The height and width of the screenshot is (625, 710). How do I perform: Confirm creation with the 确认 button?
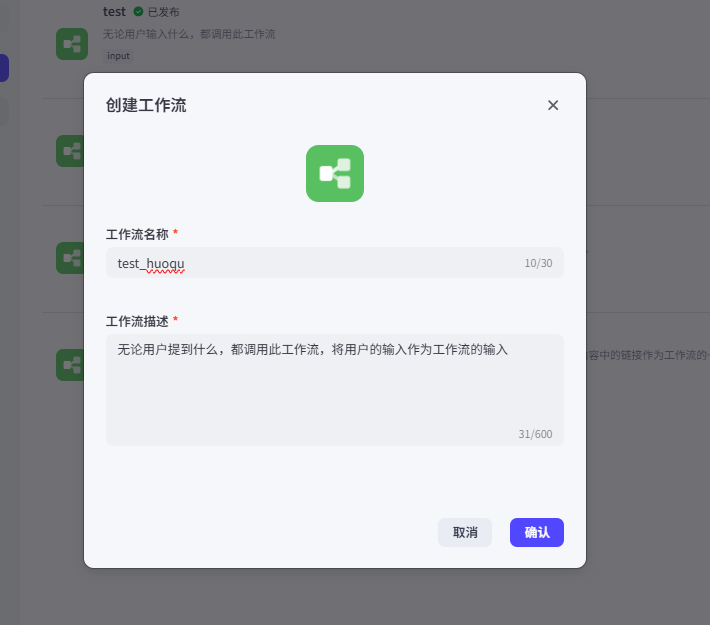(x=536, y=532)
